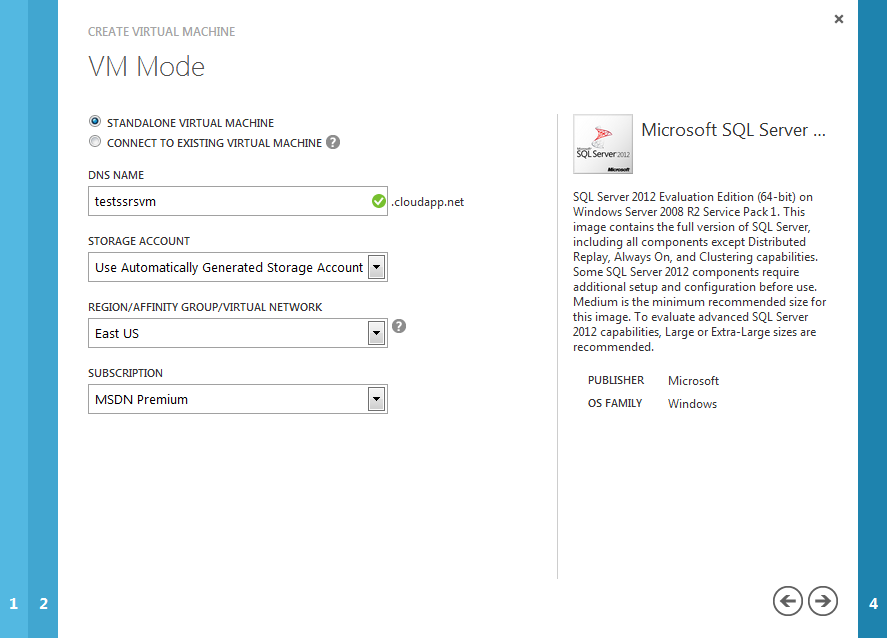This screenshot has width=887, height=638.
Task: Jump to wizard step 1
Action: pyautogui.click(x=14, y=603)
